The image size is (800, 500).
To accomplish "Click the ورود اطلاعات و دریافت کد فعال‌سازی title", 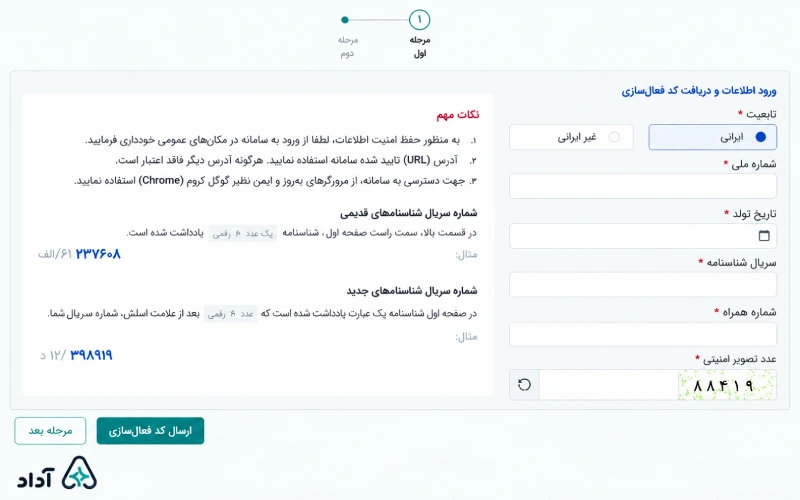I will click(x=699, y=91).
